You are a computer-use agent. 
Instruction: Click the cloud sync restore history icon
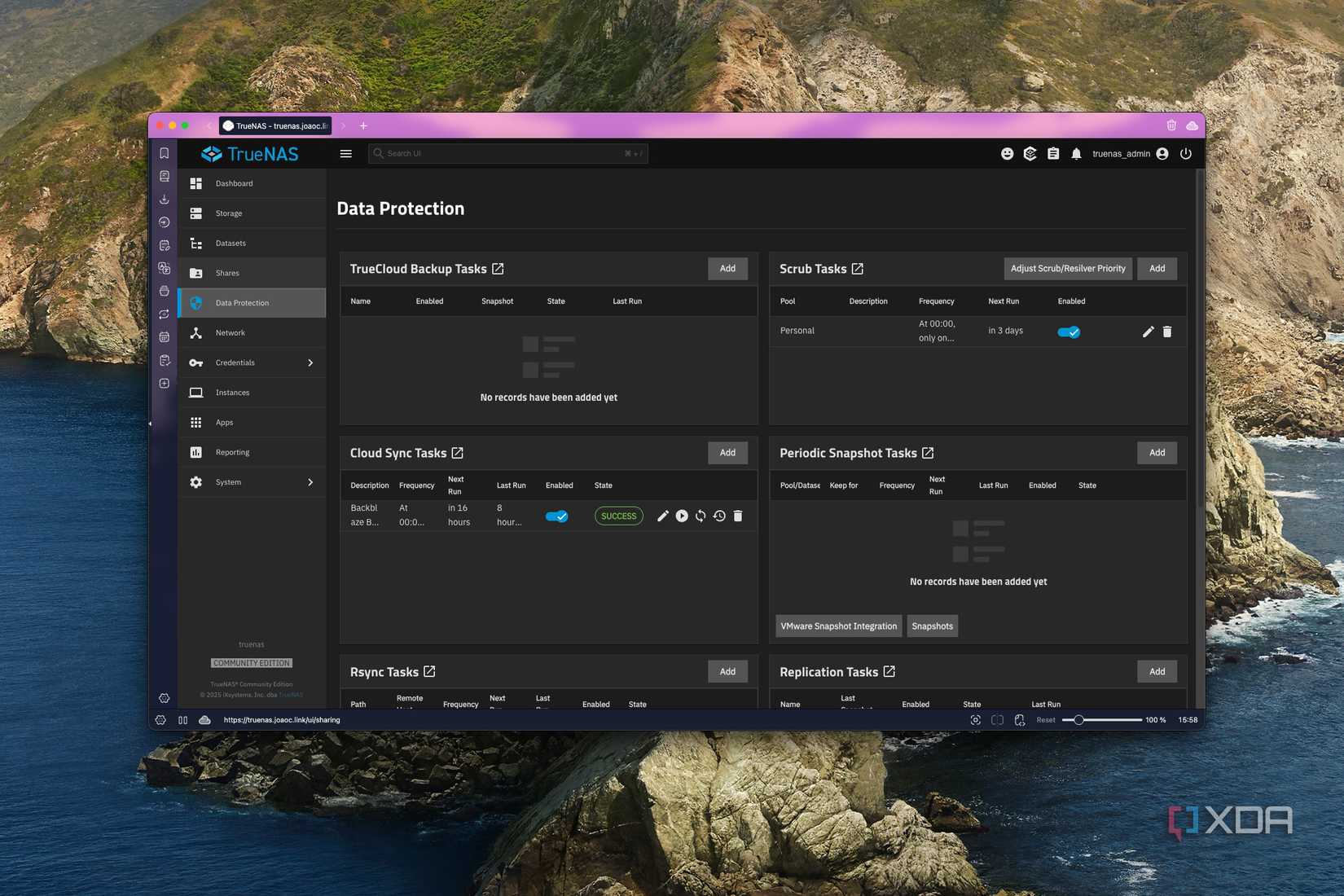[719, 516]
